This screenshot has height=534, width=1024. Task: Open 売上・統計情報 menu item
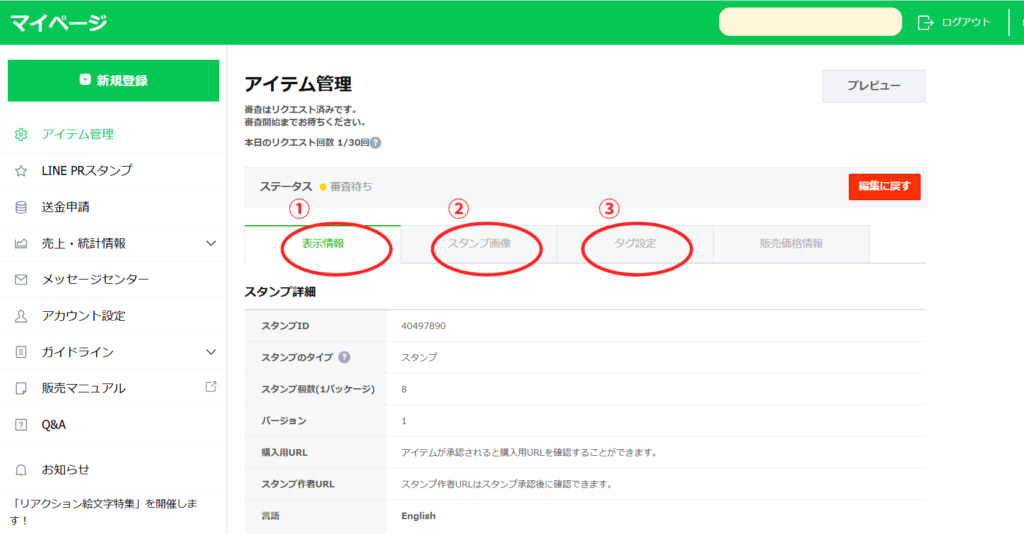(84, 243)
